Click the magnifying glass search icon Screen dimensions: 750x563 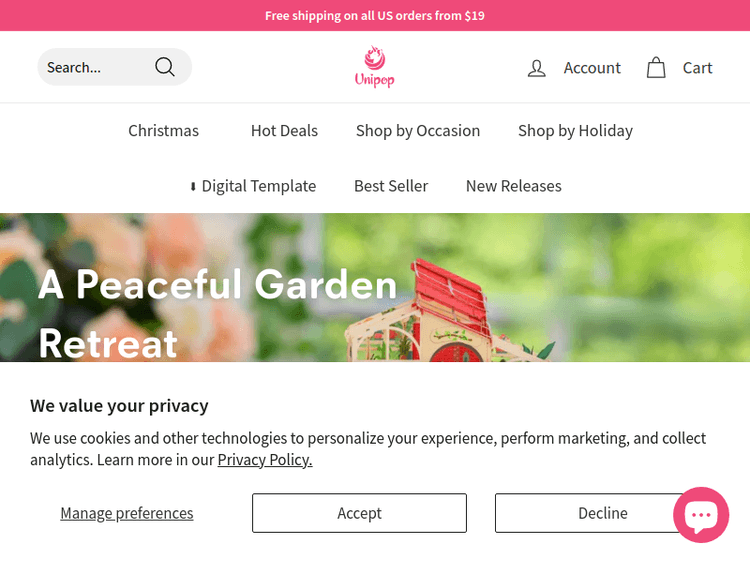point(165,67)
